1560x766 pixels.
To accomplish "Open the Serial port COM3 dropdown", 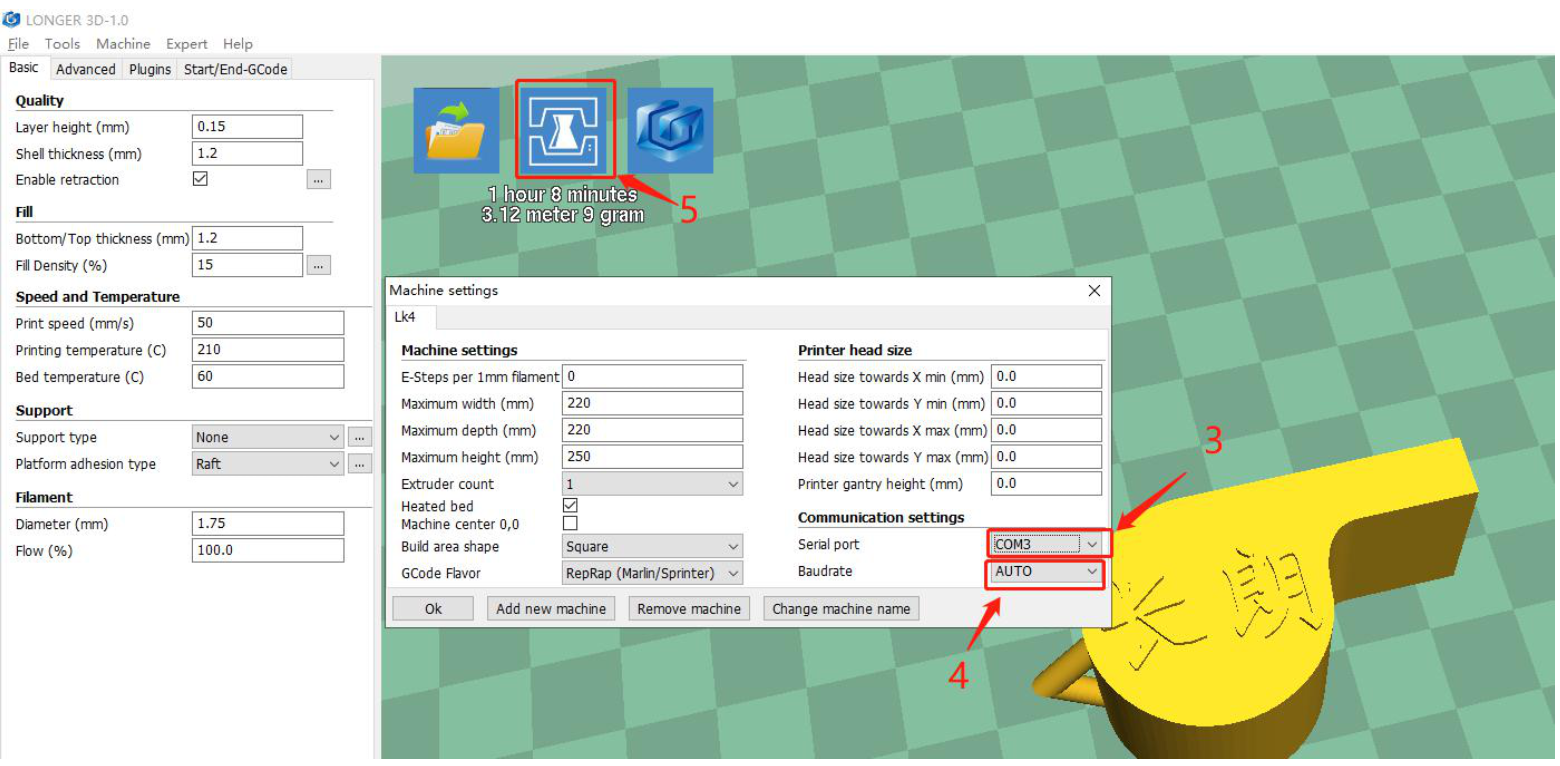I will [1046, 544].
